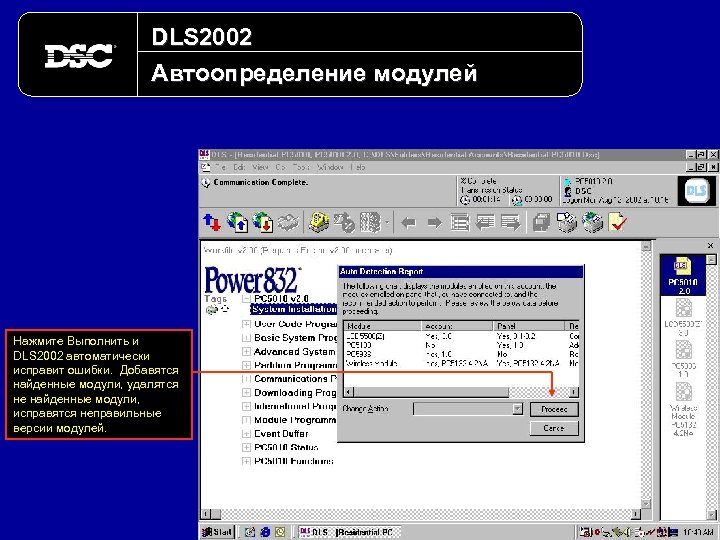Expand the Advanced System node
Viewport: 720px width, 540px height.
coord(246,352)
